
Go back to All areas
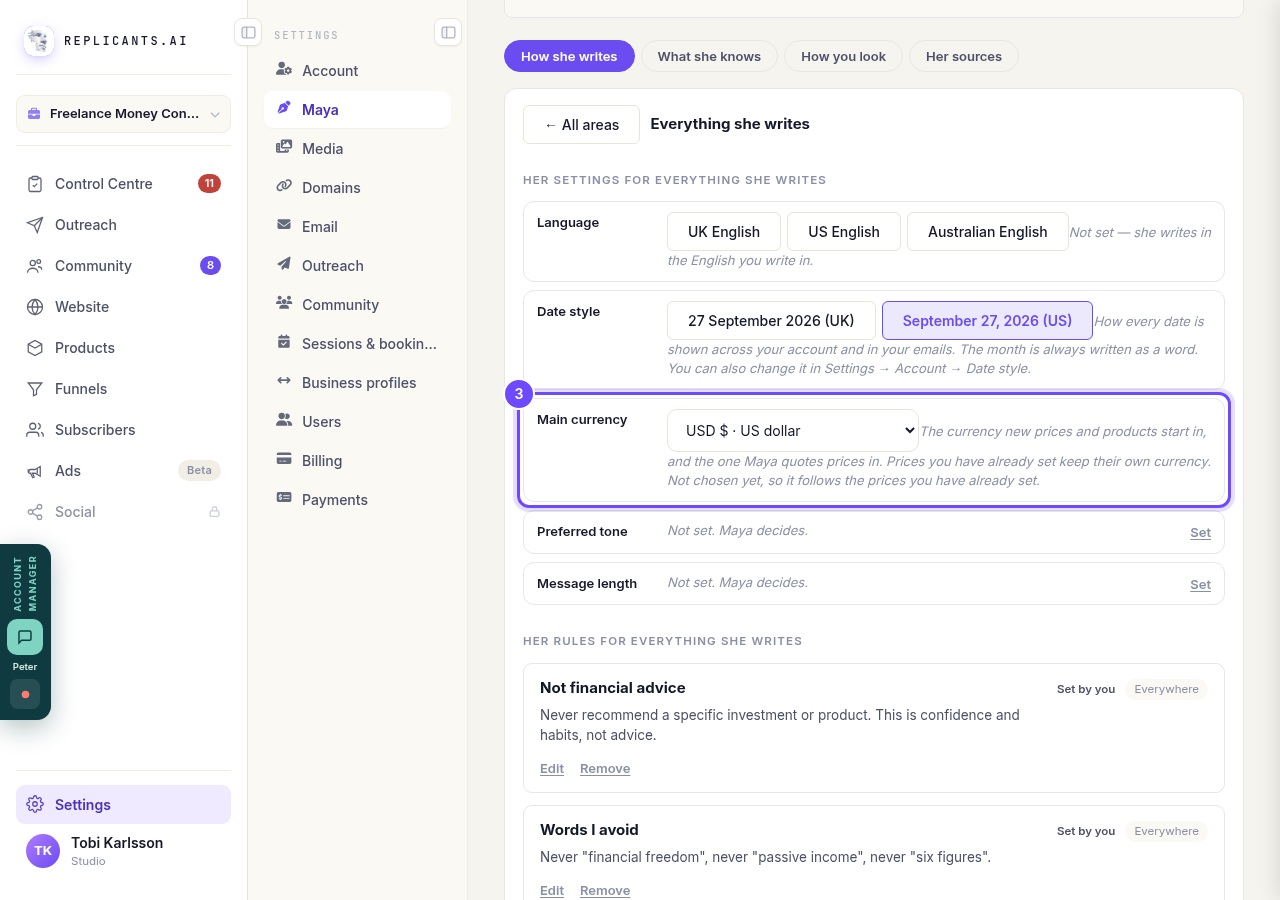pos(581,125)
